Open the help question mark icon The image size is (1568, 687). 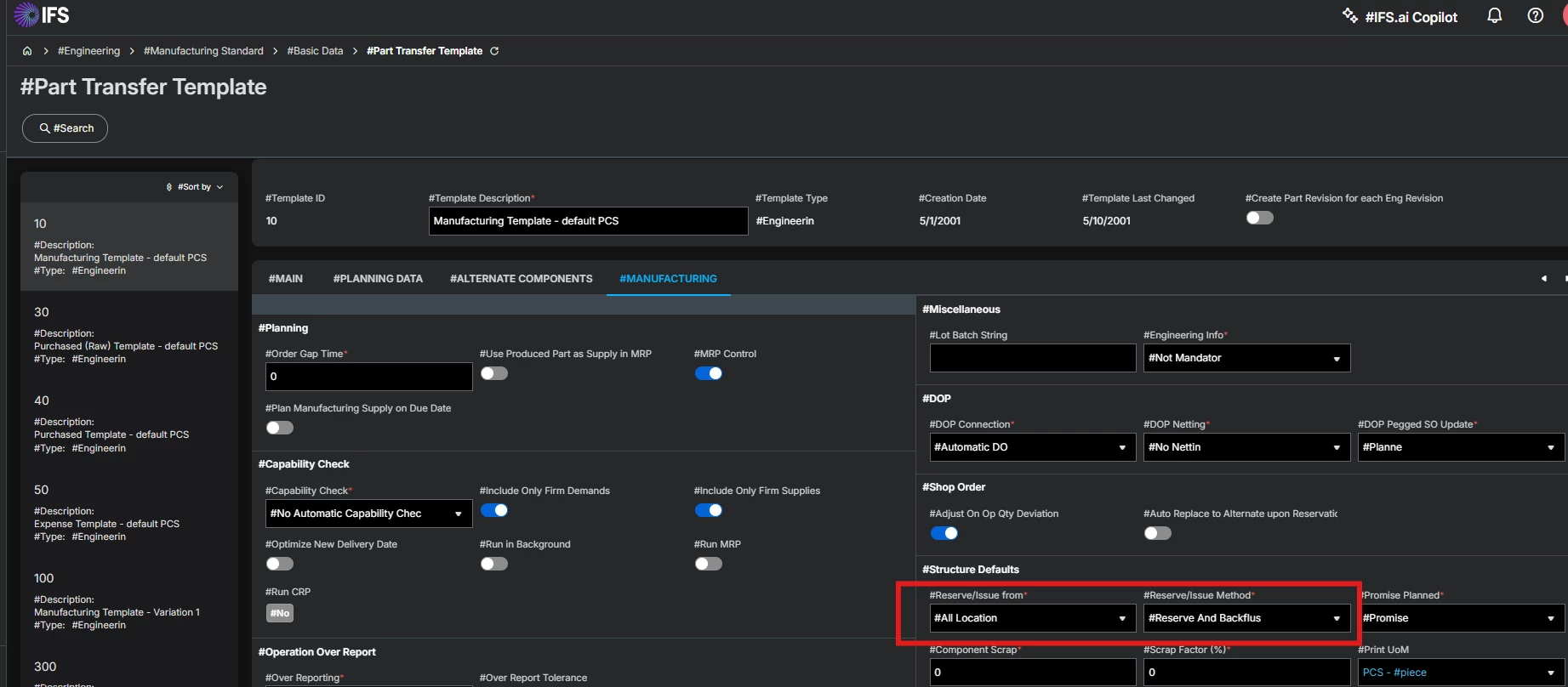[1535, 16]
